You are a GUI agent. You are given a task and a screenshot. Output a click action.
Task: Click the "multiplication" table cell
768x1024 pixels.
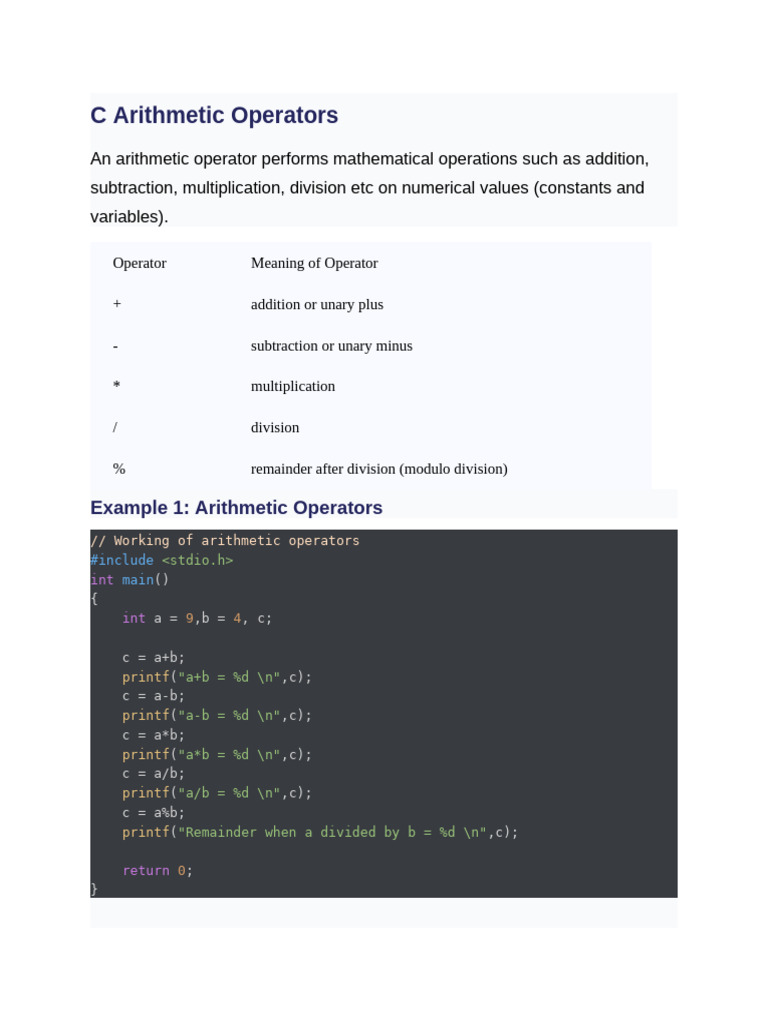click(293, 386)
